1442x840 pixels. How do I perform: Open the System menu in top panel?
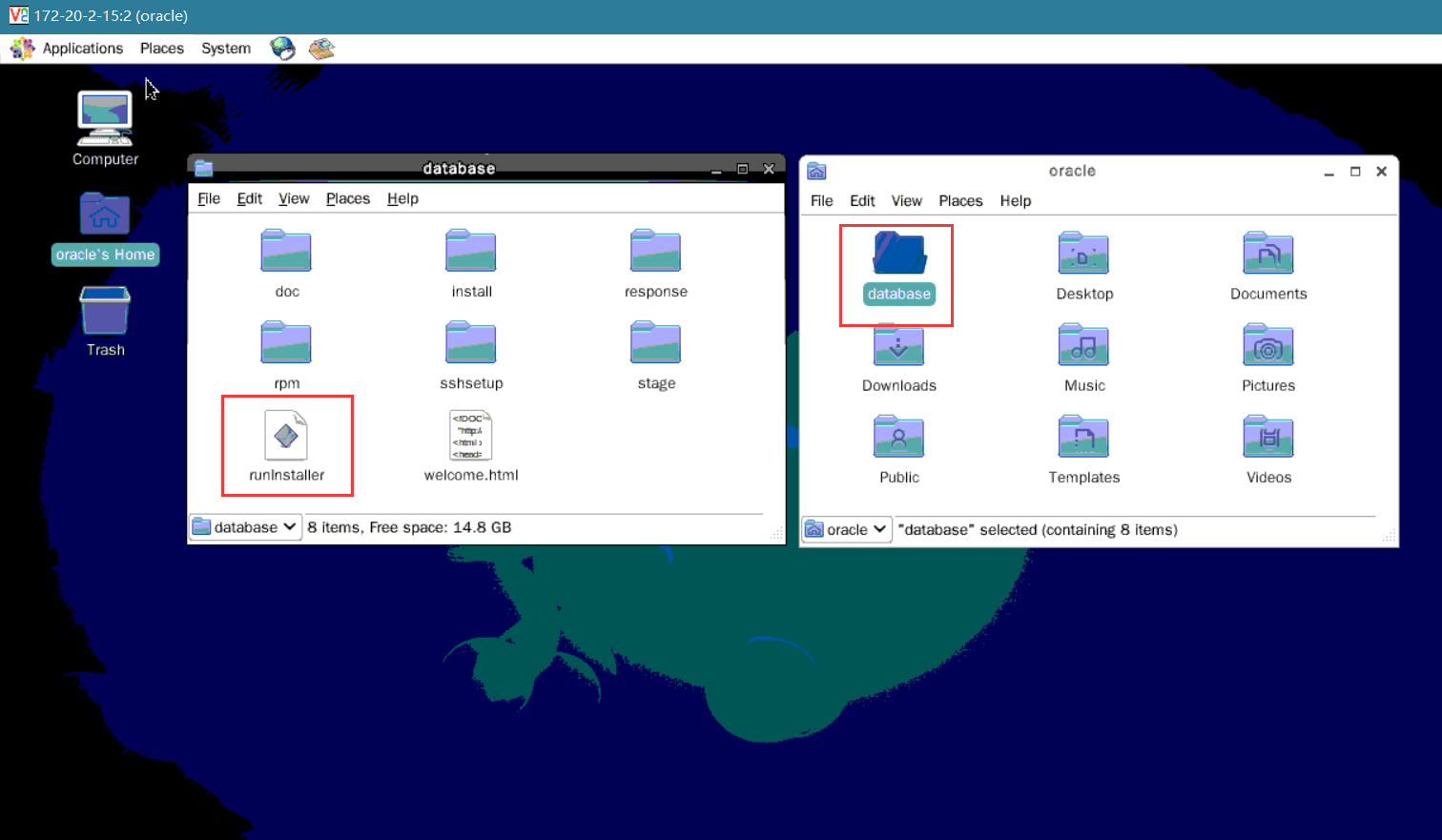pyautogui.click(x=226, y=48)
